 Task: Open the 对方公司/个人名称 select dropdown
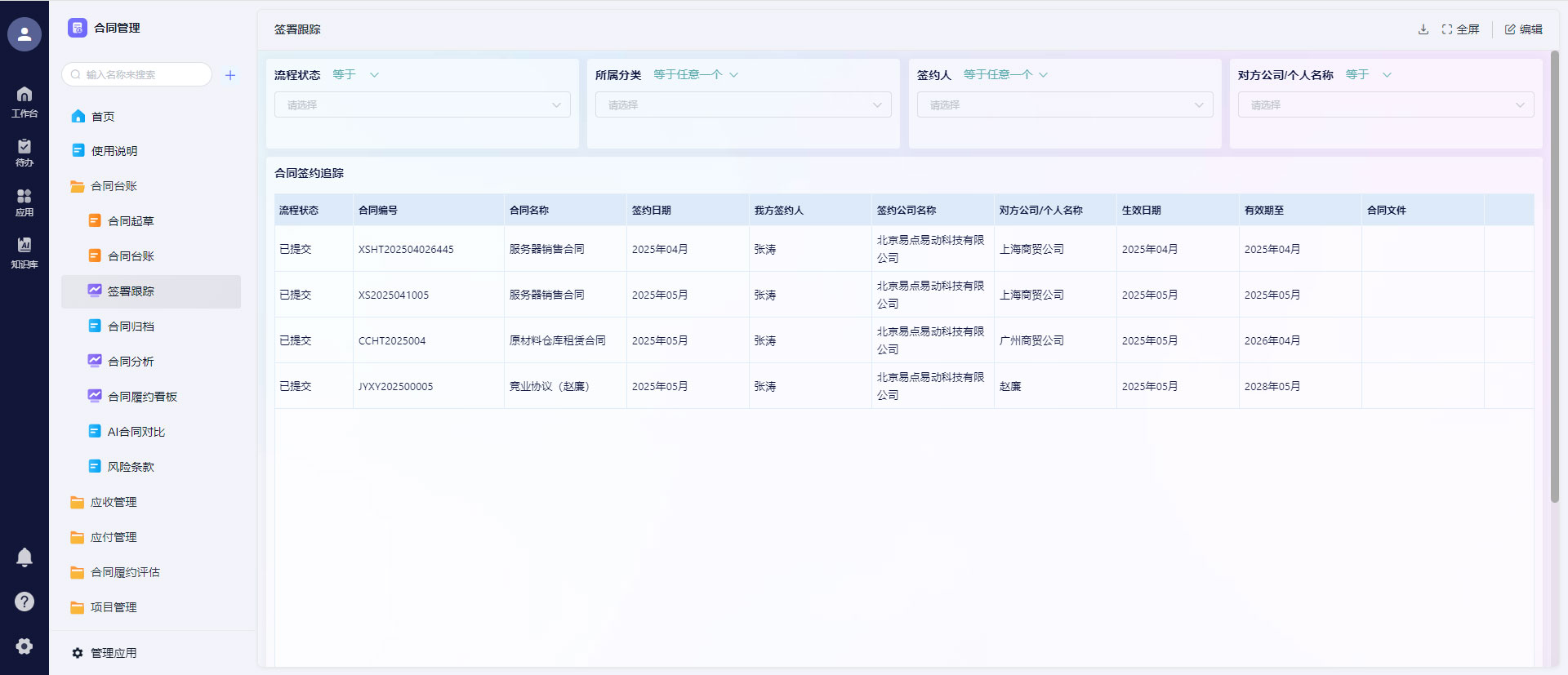pos(1385,104)
